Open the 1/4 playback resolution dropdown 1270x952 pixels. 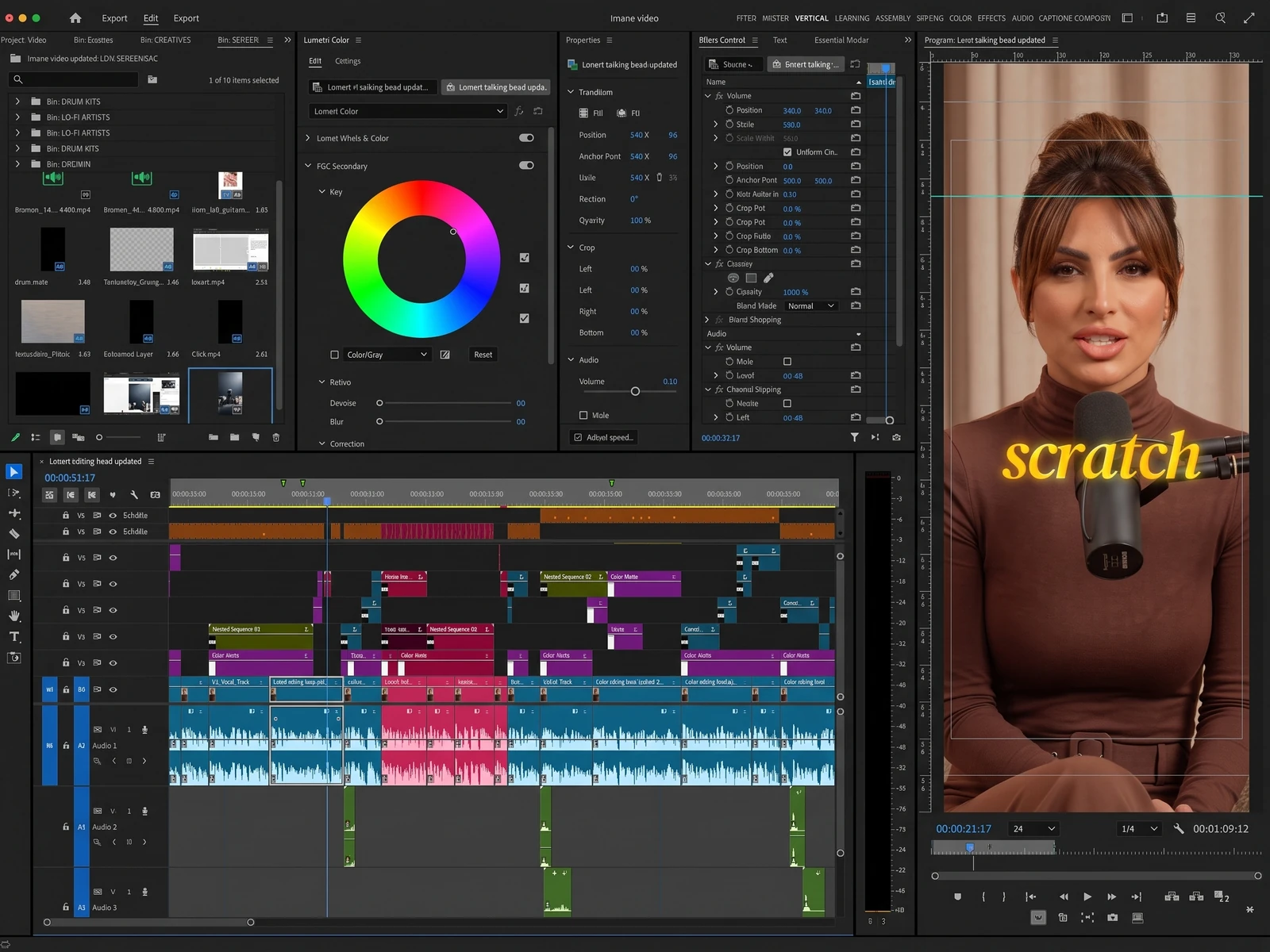click(x=1138, y=828)
